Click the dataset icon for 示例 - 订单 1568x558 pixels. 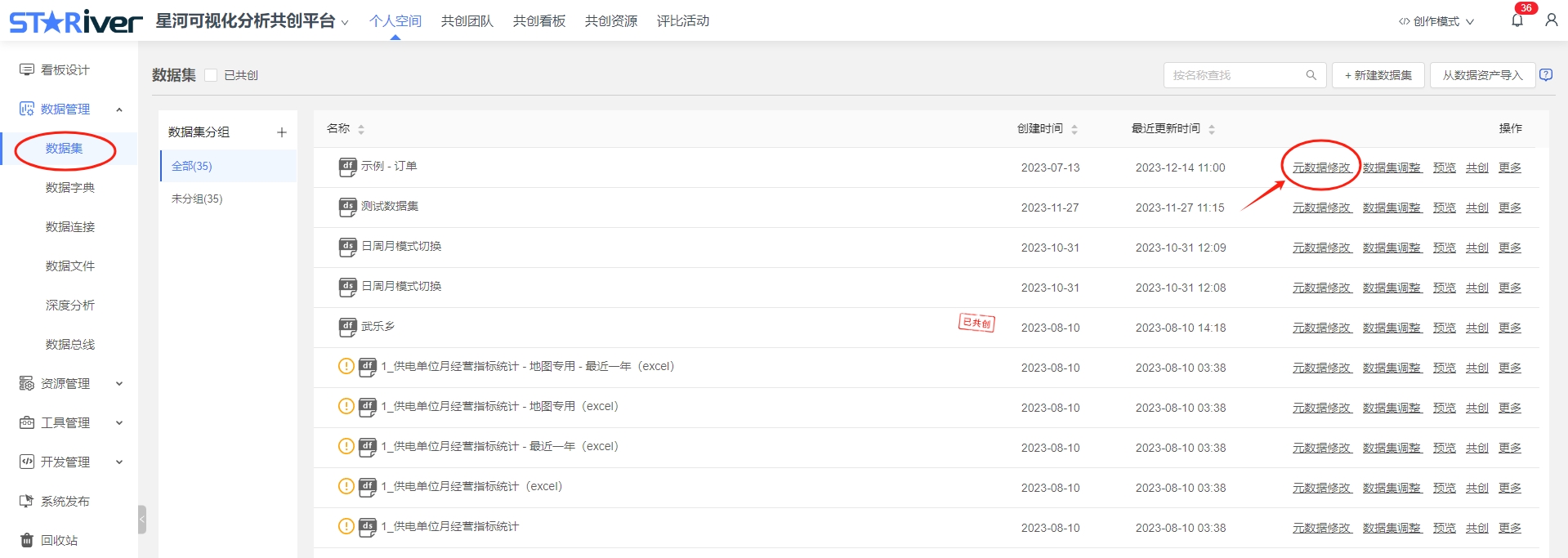(x=347, y=167)
